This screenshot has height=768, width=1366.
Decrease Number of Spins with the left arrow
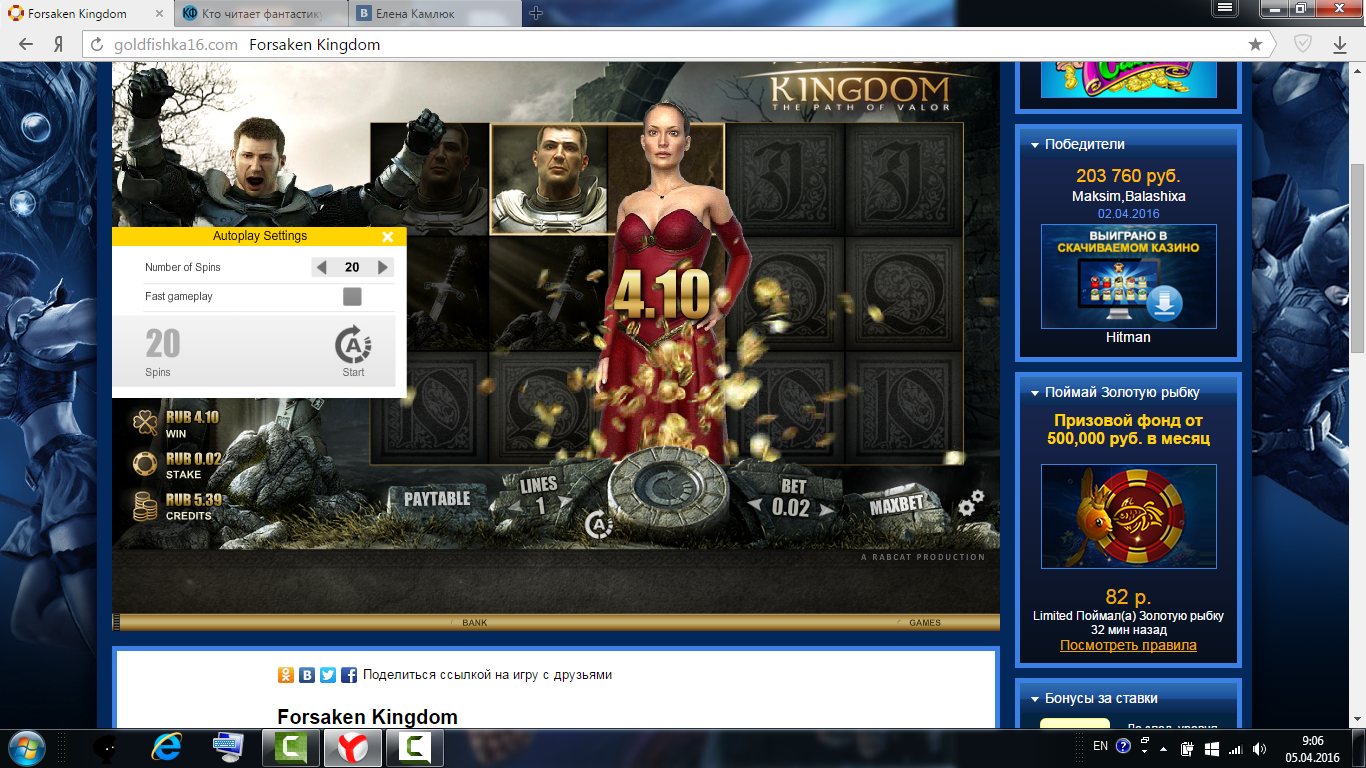click(321, 267)
